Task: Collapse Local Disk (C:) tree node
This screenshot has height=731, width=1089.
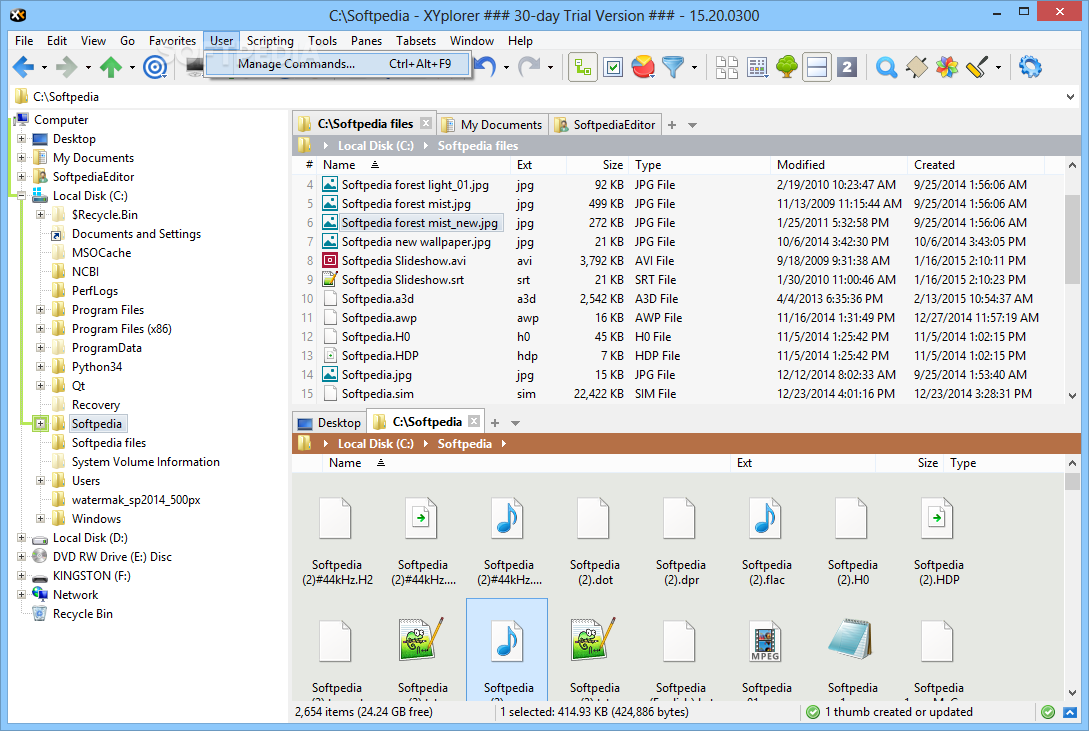Action: [22, 196]
